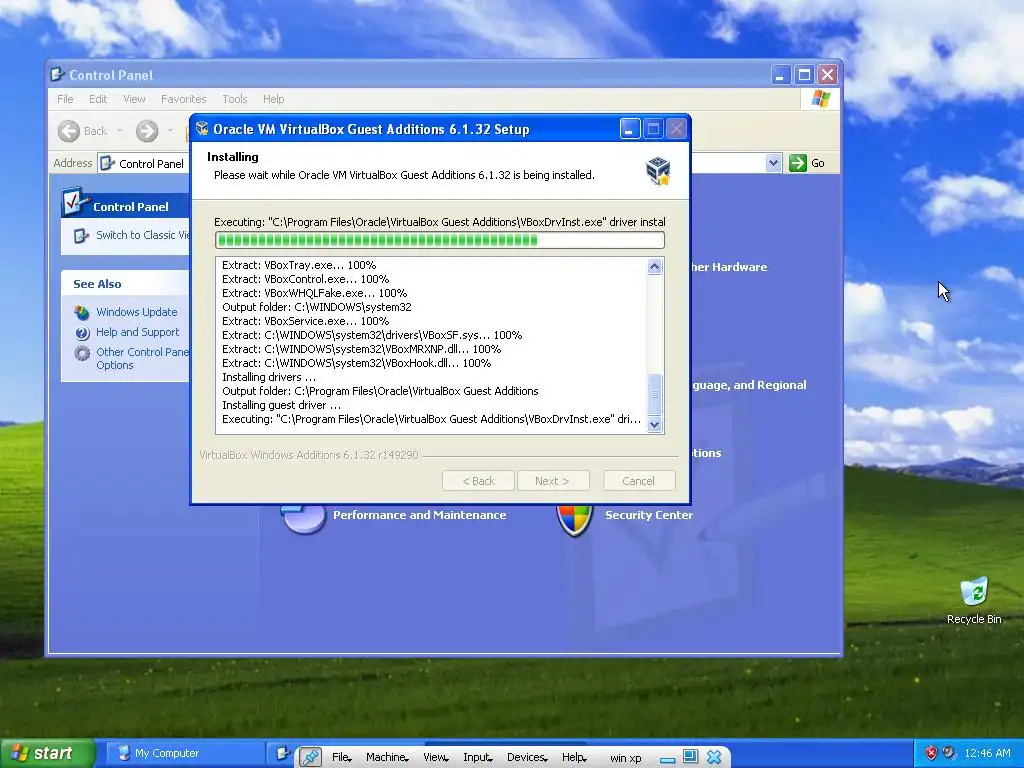
Task: Click the installer log scrollbar thumb
Action: pos(654,394)
